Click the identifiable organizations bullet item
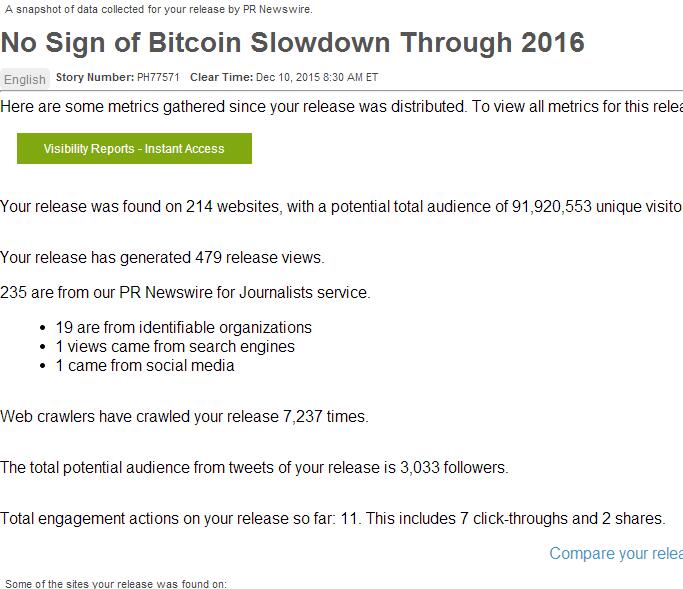This screenshot has width=683, height=589. tap(183, 328)
